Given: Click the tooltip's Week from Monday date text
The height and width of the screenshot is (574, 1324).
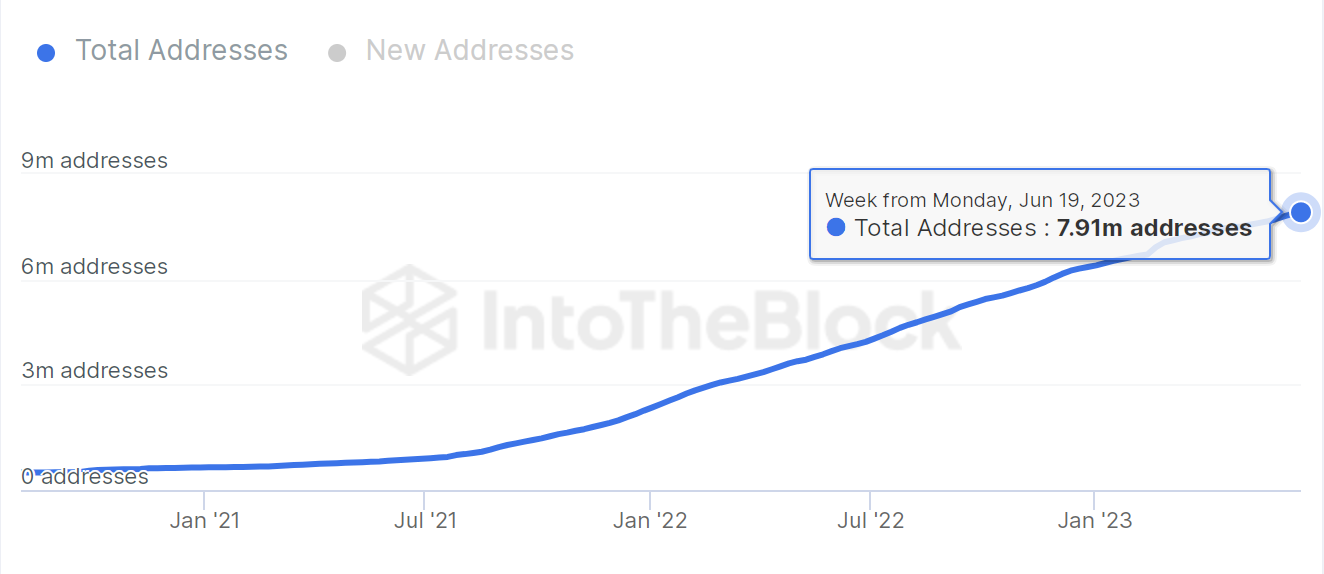Looking at the screenshot, I should 982,201.
